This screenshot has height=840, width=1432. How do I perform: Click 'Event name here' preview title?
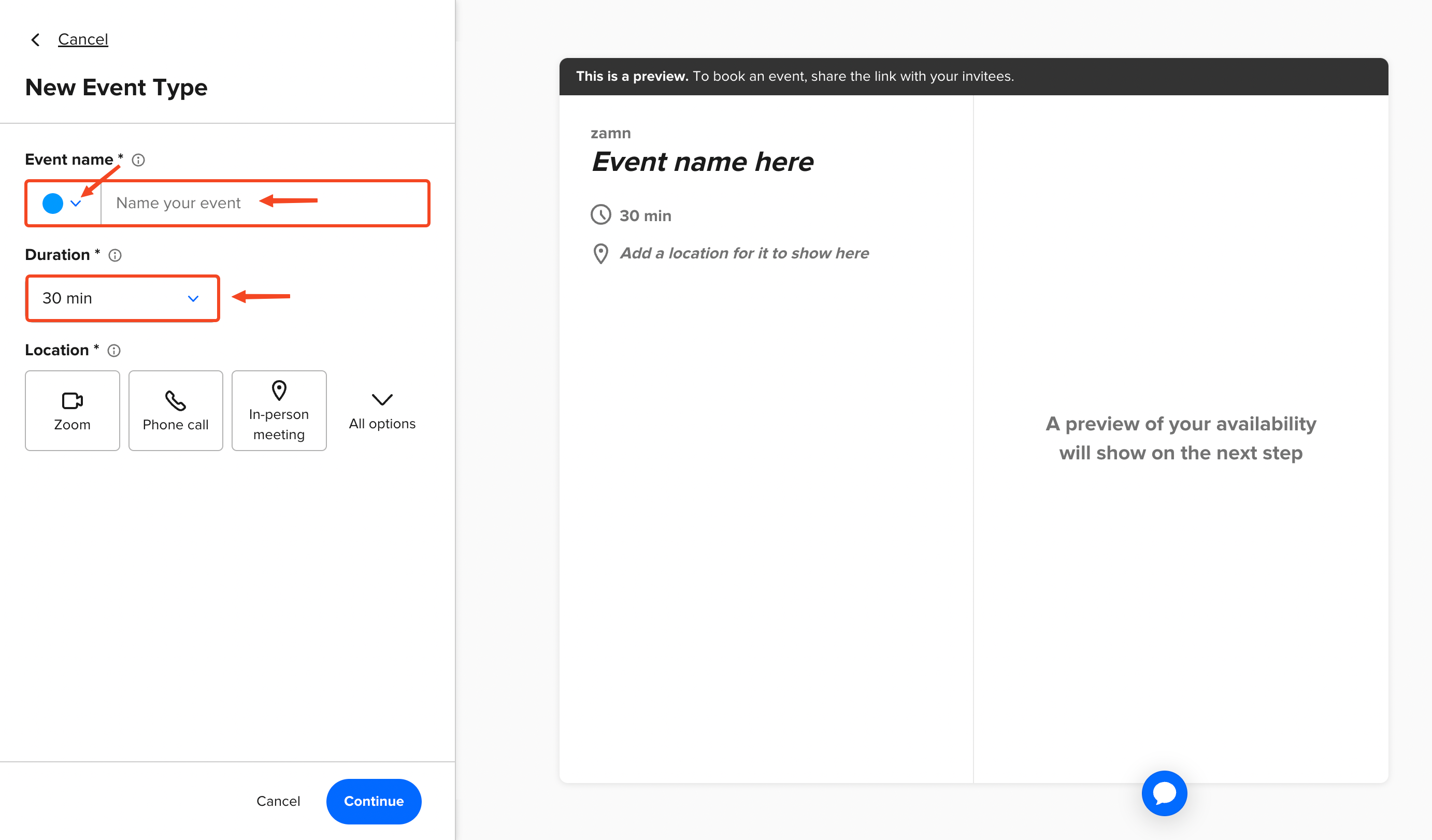point(703,162)
